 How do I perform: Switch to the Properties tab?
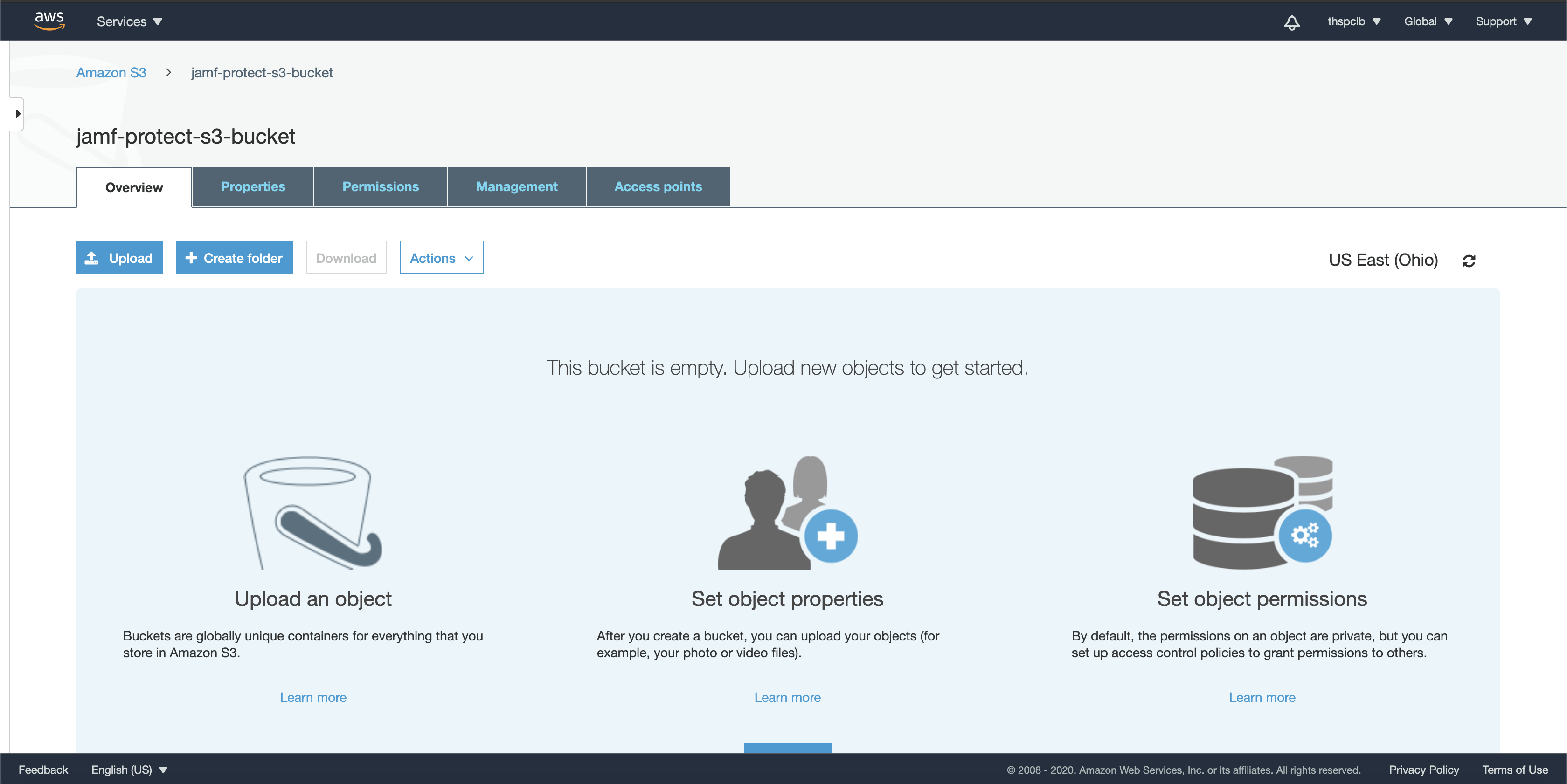click(x=253, y=186)
